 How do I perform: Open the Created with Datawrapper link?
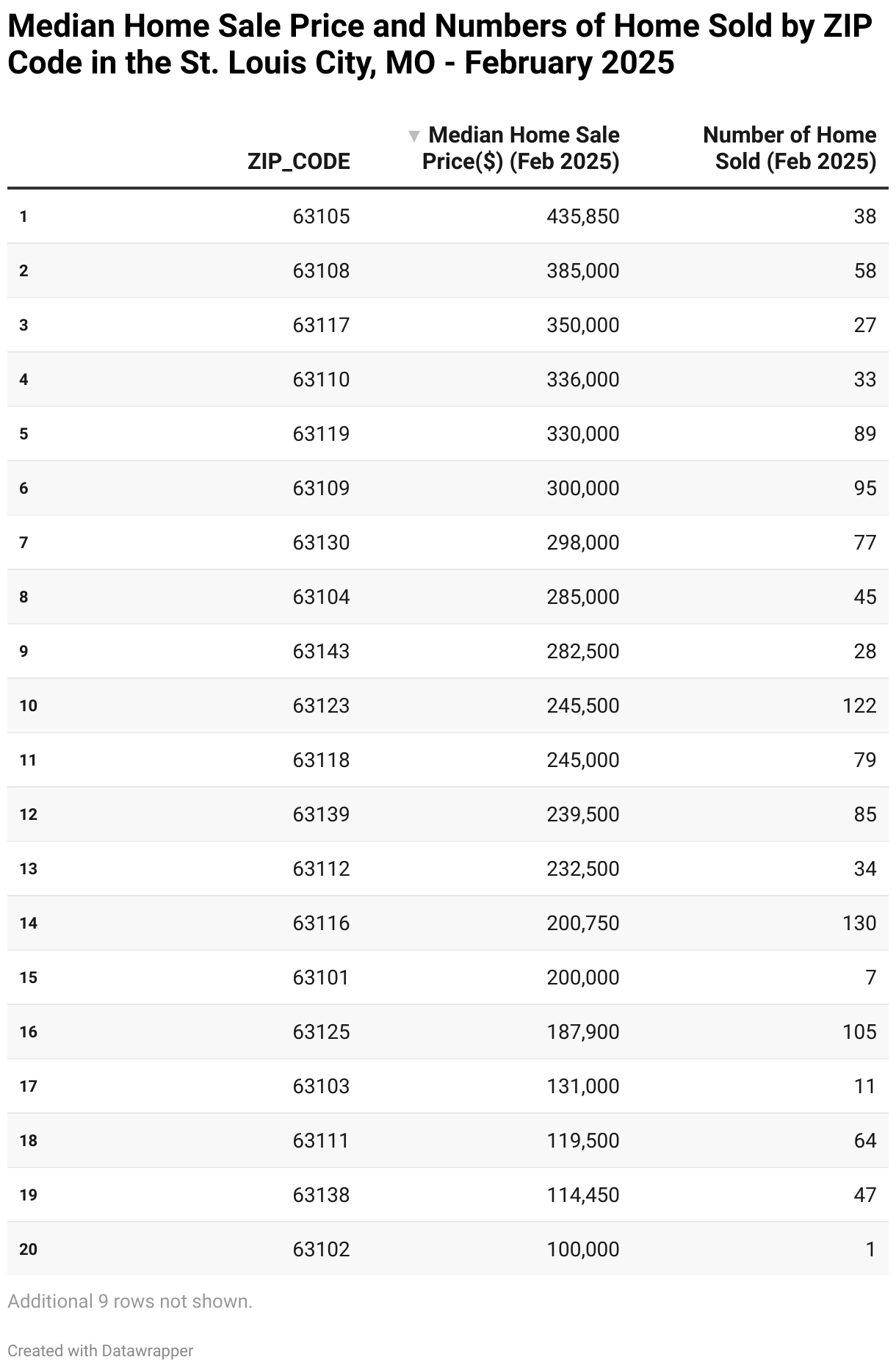coord(101,1350)
